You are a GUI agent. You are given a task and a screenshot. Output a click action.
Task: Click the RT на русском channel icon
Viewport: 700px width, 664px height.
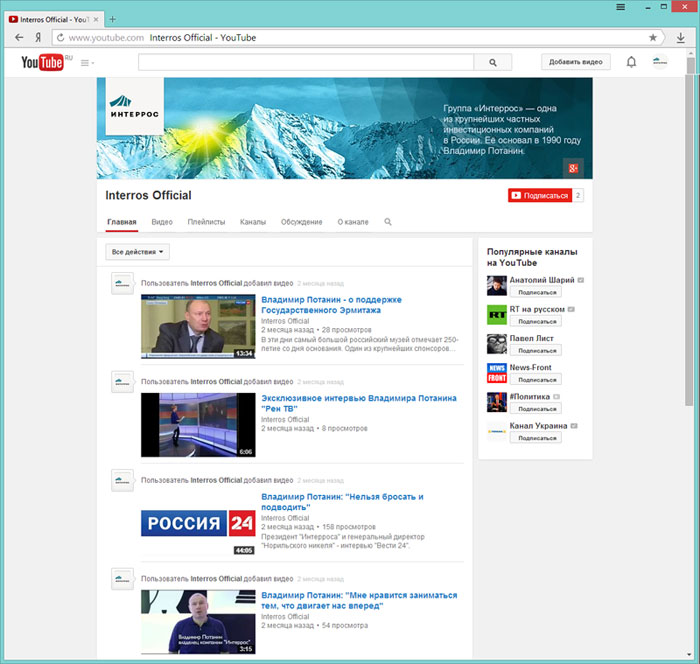click(x=496, y=315)
